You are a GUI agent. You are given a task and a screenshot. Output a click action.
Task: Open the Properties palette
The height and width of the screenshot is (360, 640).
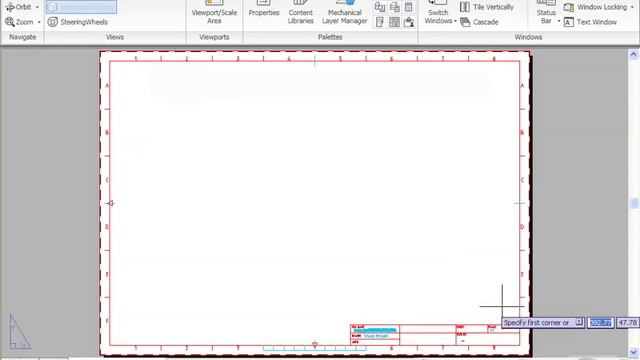(264, 10)
